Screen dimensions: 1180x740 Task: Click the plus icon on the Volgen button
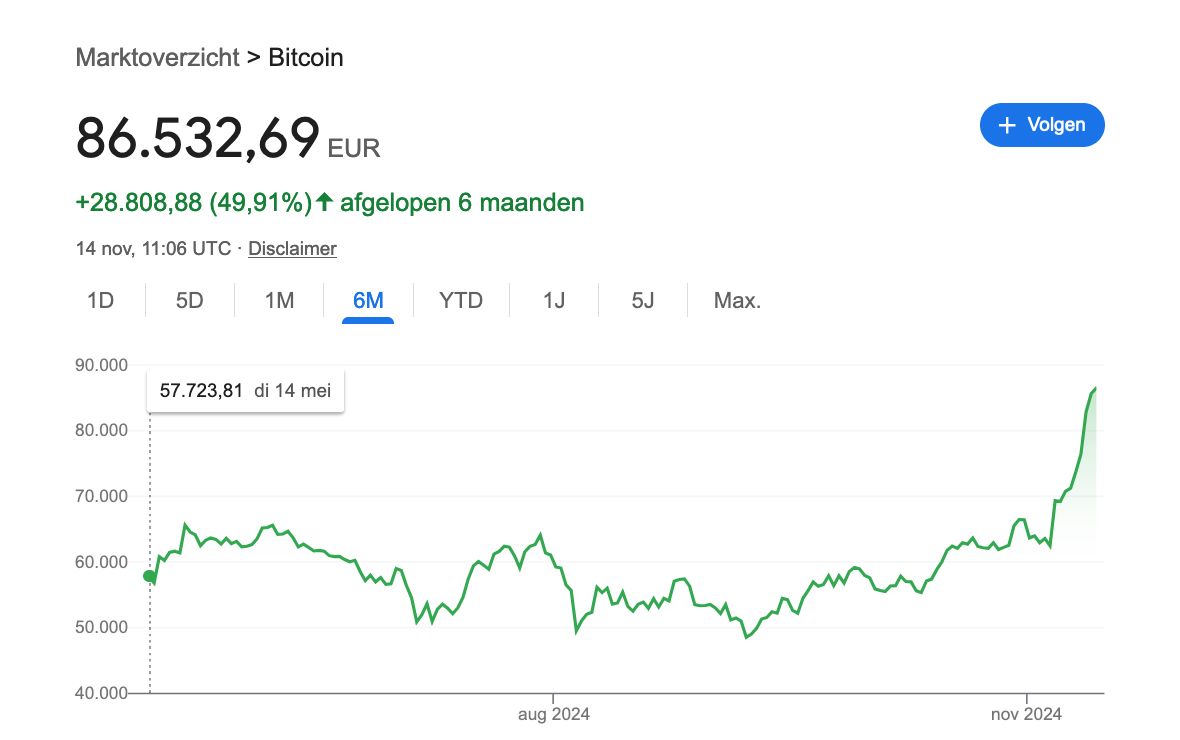coord(1008,125)
